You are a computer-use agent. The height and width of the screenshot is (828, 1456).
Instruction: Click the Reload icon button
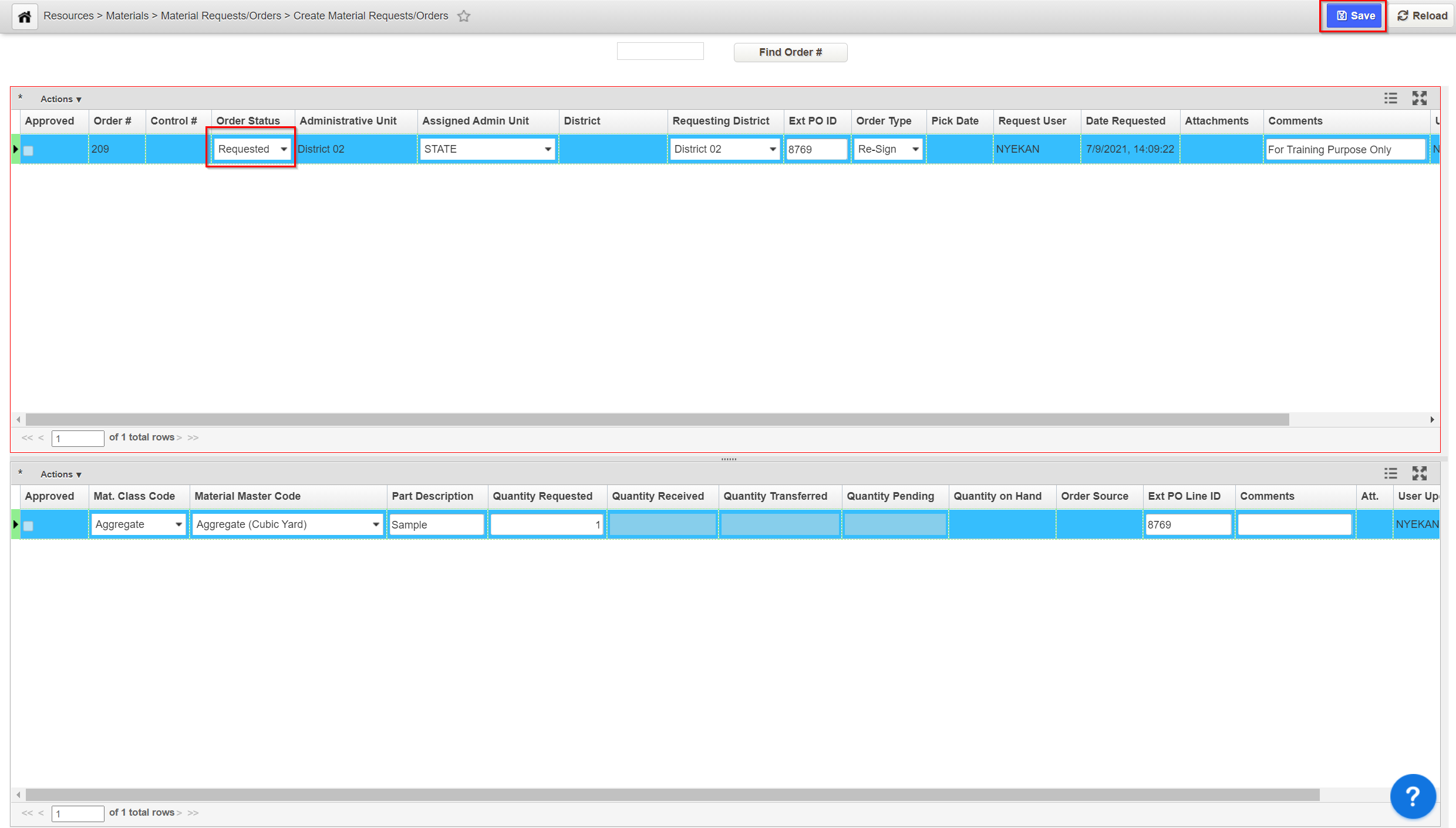pos(1422,16)
